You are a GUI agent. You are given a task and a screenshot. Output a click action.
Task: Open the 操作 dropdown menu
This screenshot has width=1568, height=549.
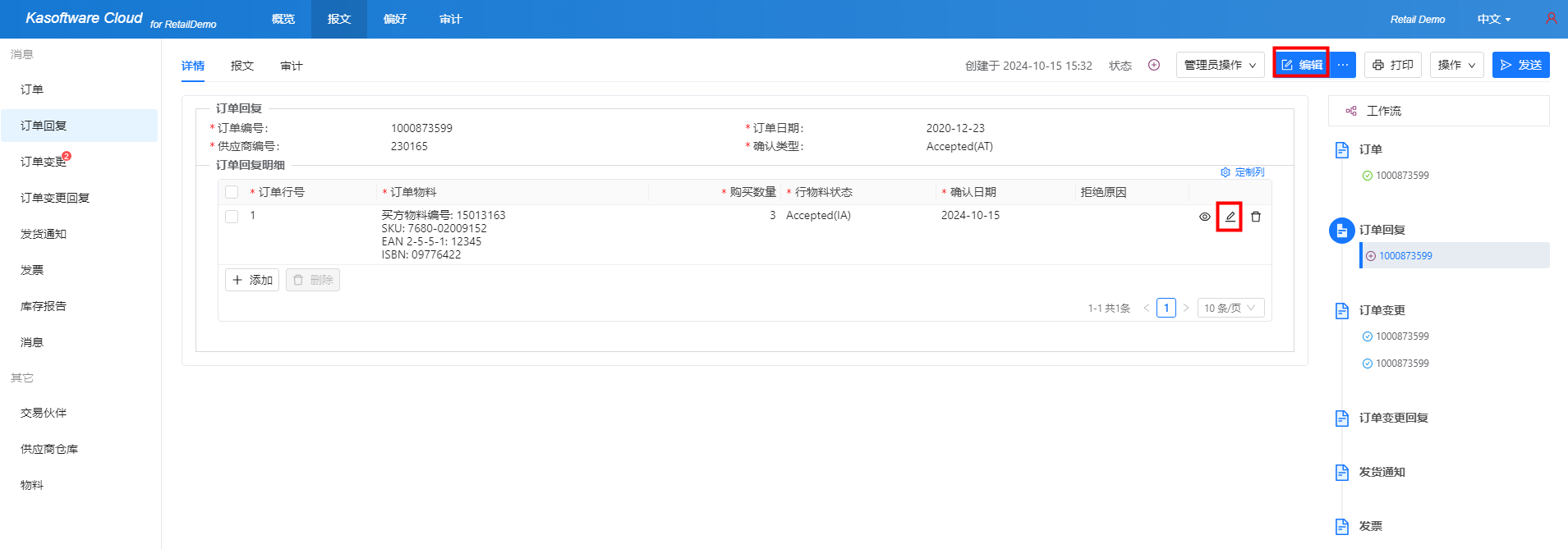(x=1456, y=65)
